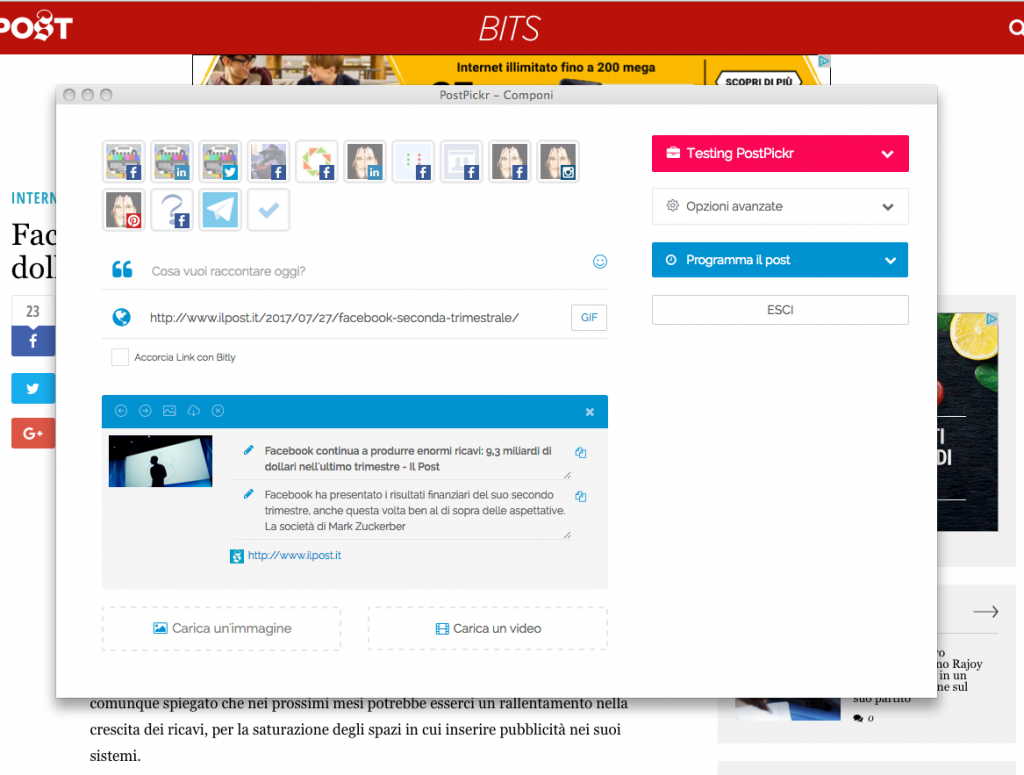Viewport: 1024px width, 775px height.
Task: Click the next image arrow in preview toolbar
Action: click(145, 411)
